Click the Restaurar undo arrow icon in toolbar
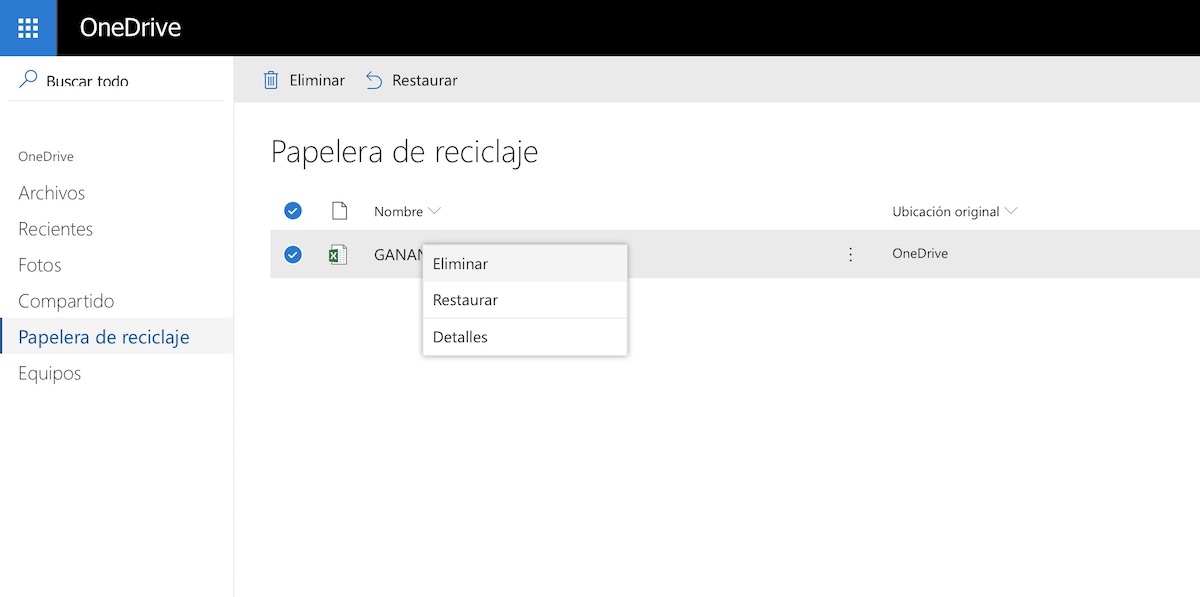This screenshot has width=1200, height=597. click(374, 80)
